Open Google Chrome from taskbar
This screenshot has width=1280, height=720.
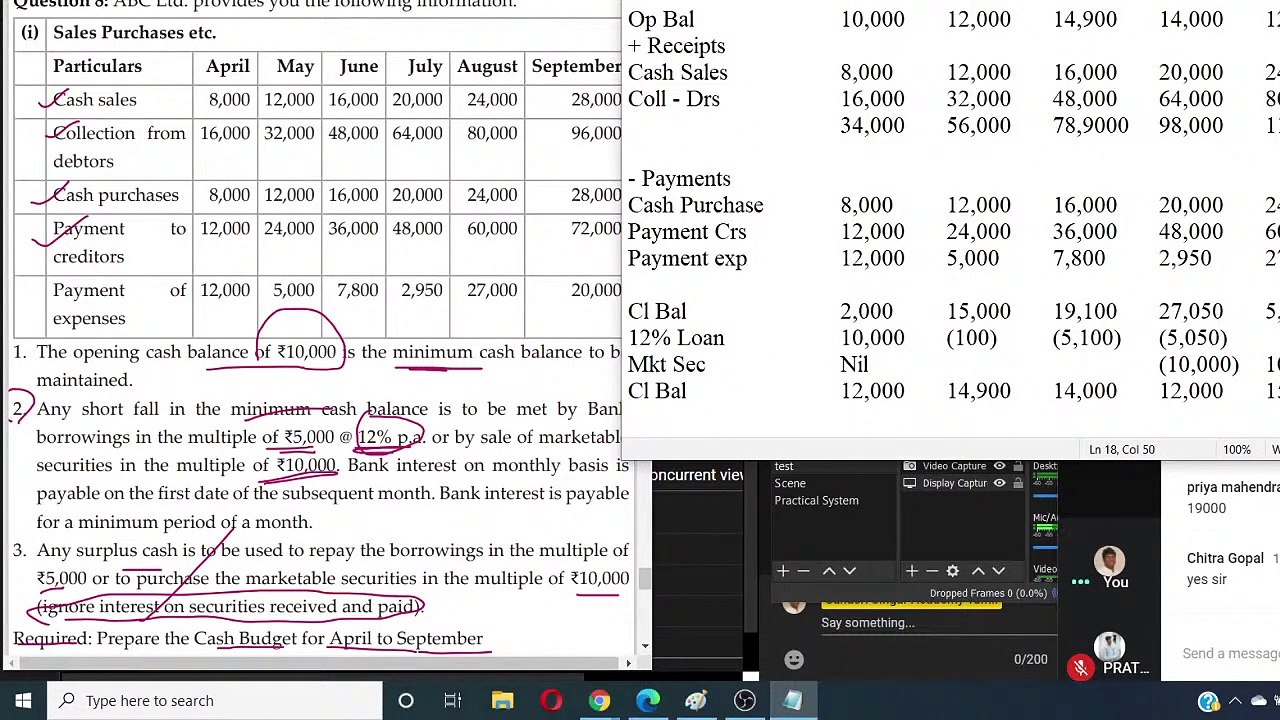(x=599, y=700)
